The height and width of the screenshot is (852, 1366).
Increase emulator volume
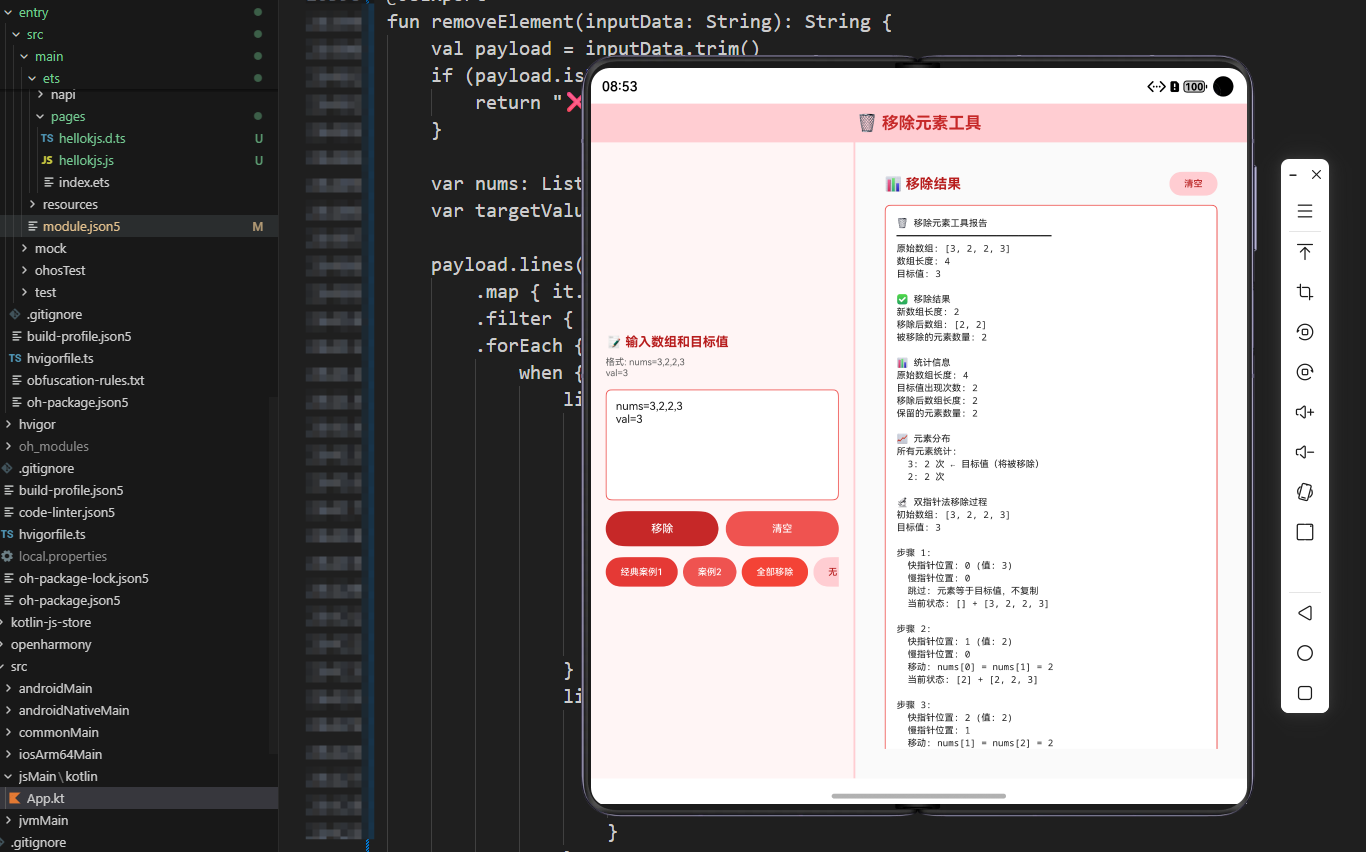pyautogui.click(x=1305, y=412)
